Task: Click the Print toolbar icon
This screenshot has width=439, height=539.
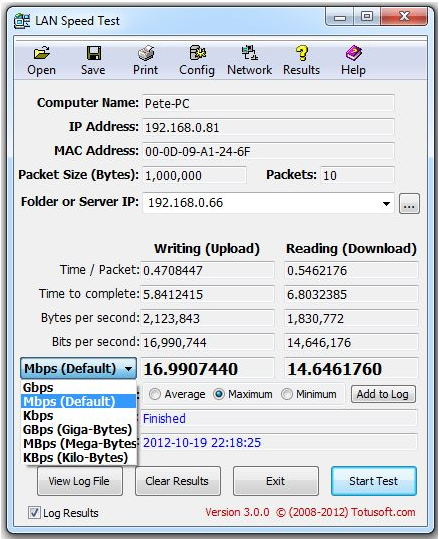Action: click(x=146, y=53)
